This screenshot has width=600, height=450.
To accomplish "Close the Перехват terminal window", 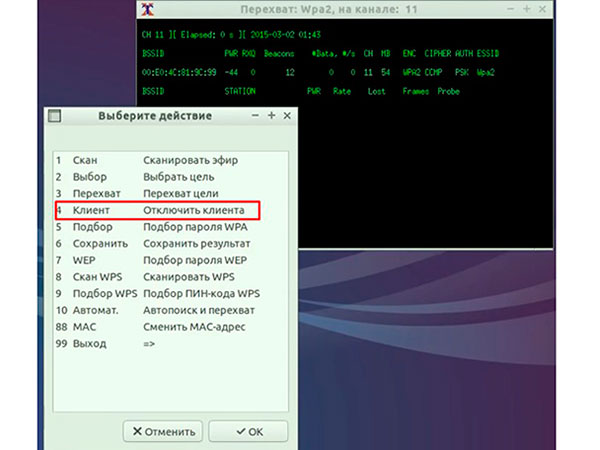I will coord(542,9).
